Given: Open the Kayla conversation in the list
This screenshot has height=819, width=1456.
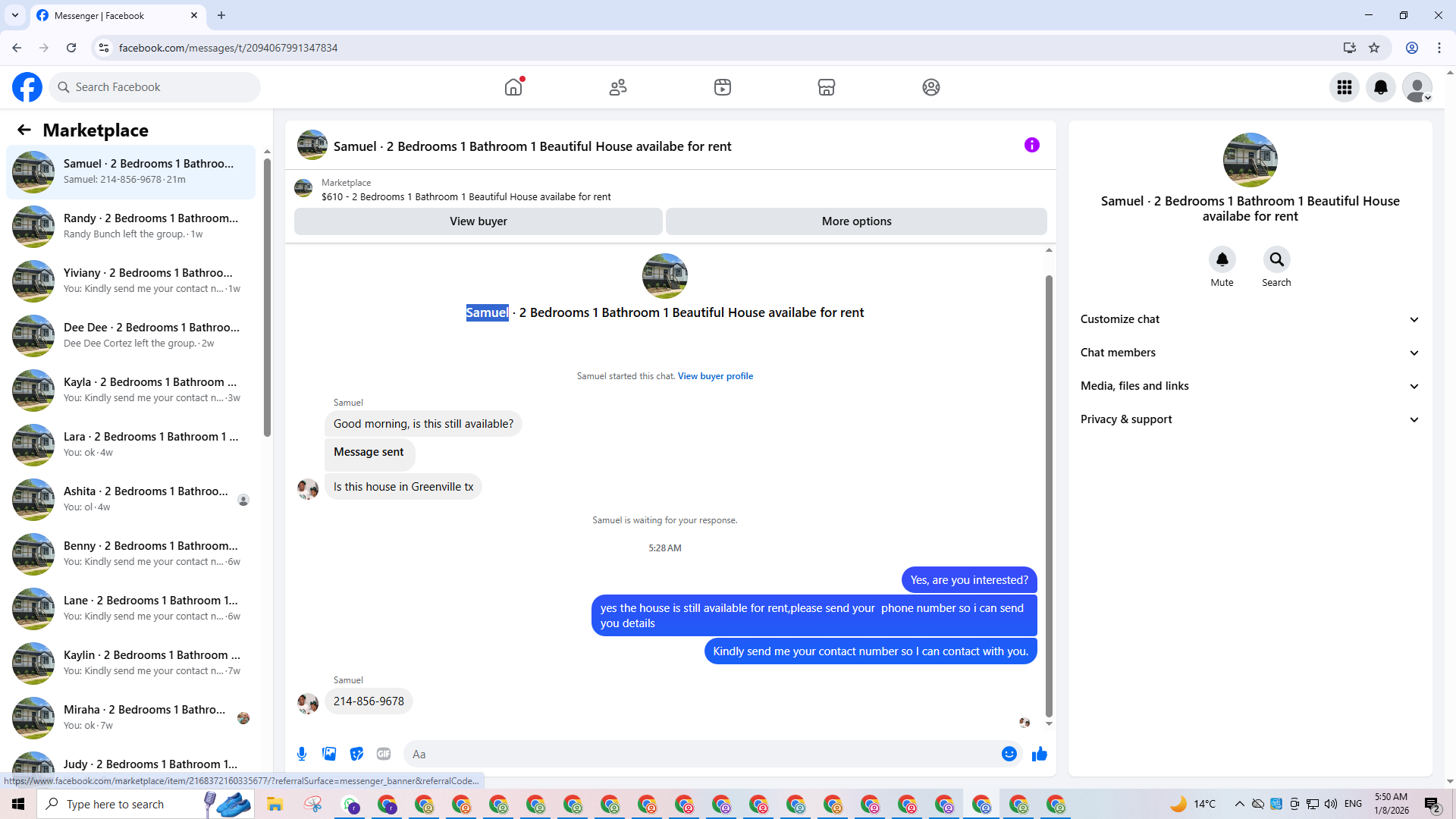Looking at the screenshot, I should point(131,390).
